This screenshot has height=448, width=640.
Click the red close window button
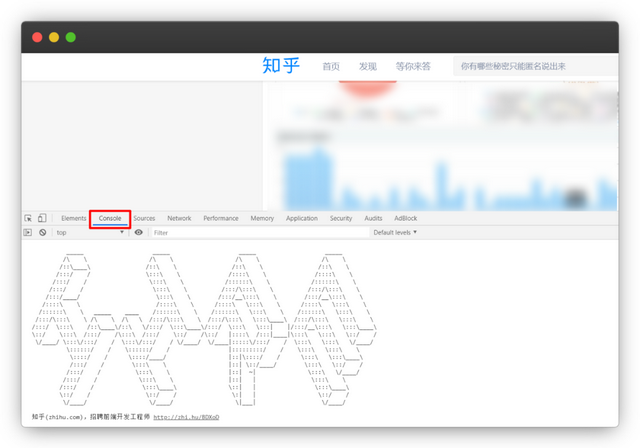click(x=37, y=37)
